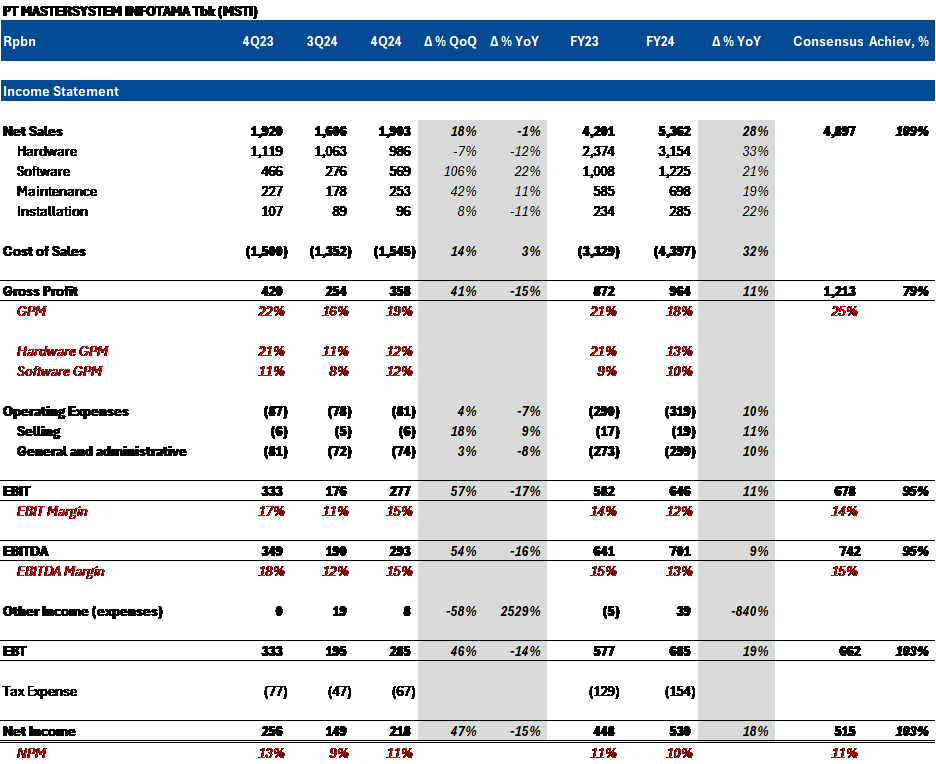This screenshot has width=936, height=764.
Task: Click Cost of Sales FY YoY '32%'
Action: [755, 251]
